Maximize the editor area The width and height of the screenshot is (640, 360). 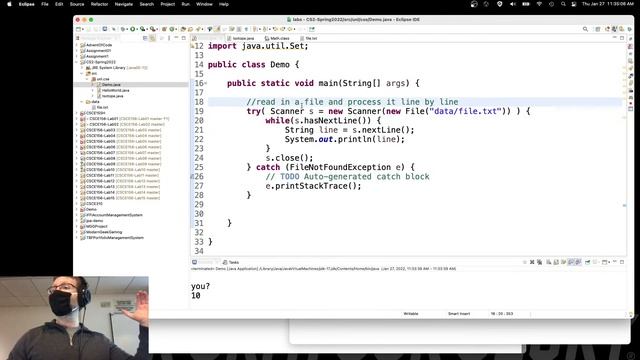(622, 38)
